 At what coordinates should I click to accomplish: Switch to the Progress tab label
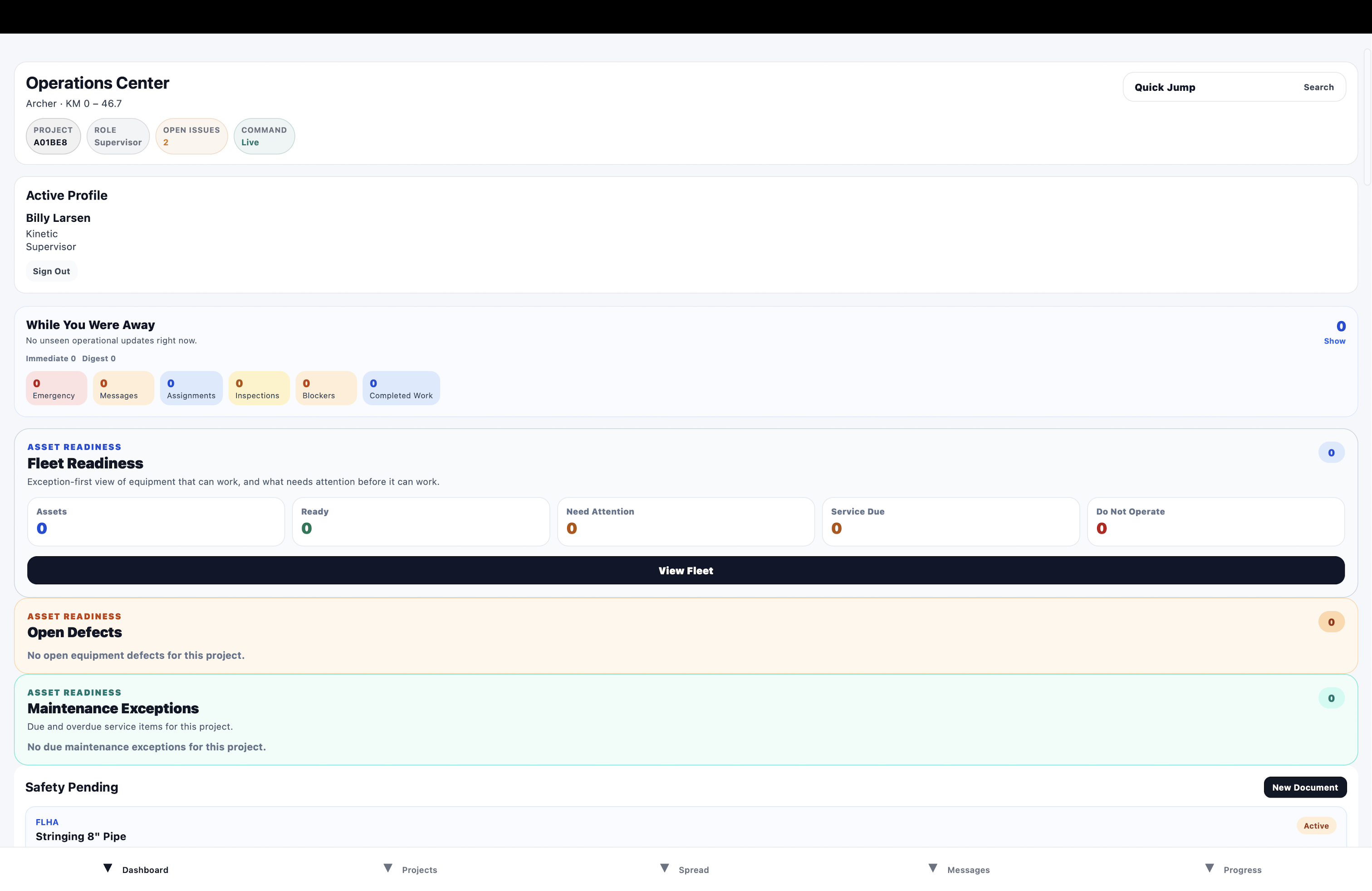click(x=1242, y=870)
